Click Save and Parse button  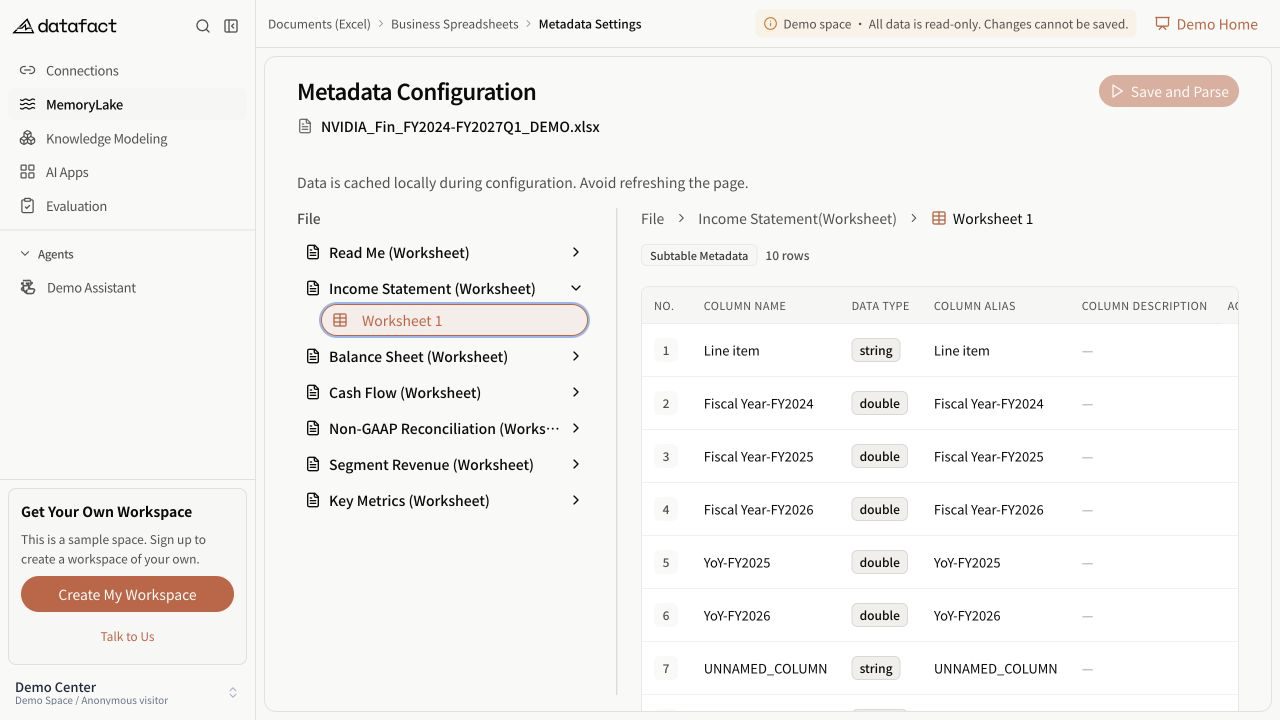tap(1169, 92)
